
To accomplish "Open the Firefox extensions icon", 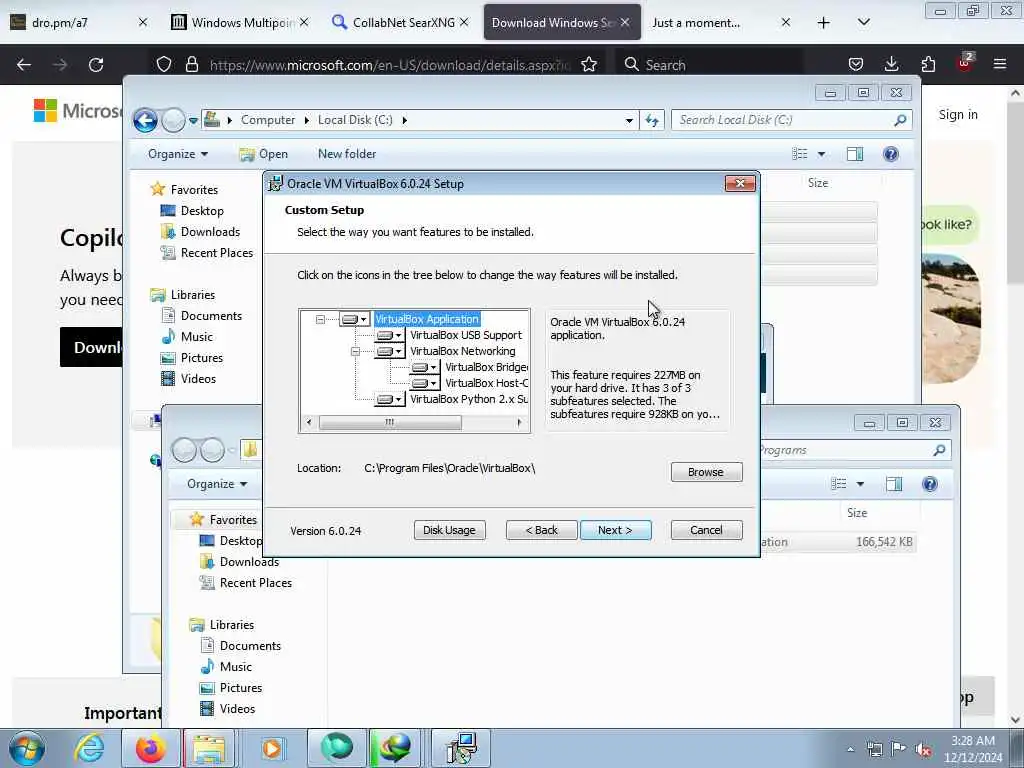I will (x=928, y=64).
